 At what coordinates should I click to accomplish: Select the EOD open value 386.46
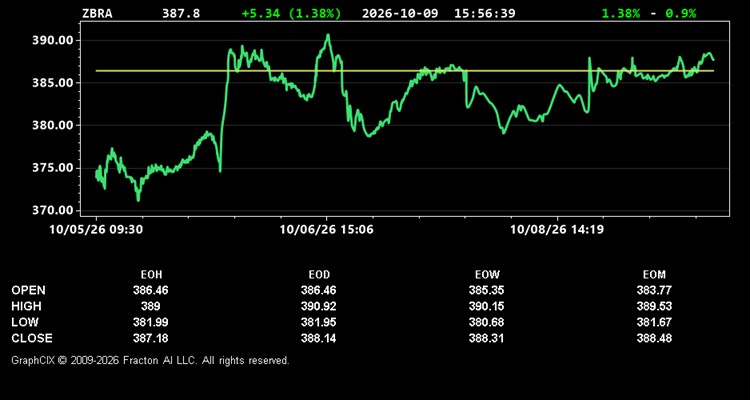[x=319, y=290]
